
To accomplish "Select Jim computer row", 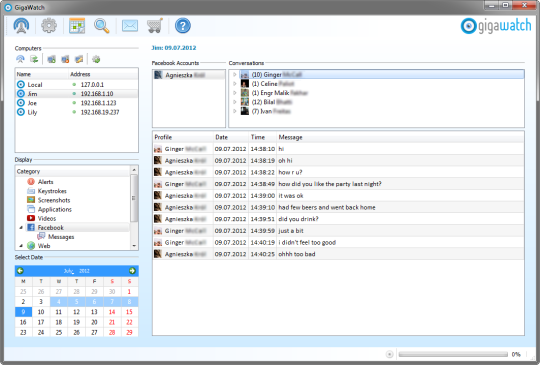I will click(76, 94).
